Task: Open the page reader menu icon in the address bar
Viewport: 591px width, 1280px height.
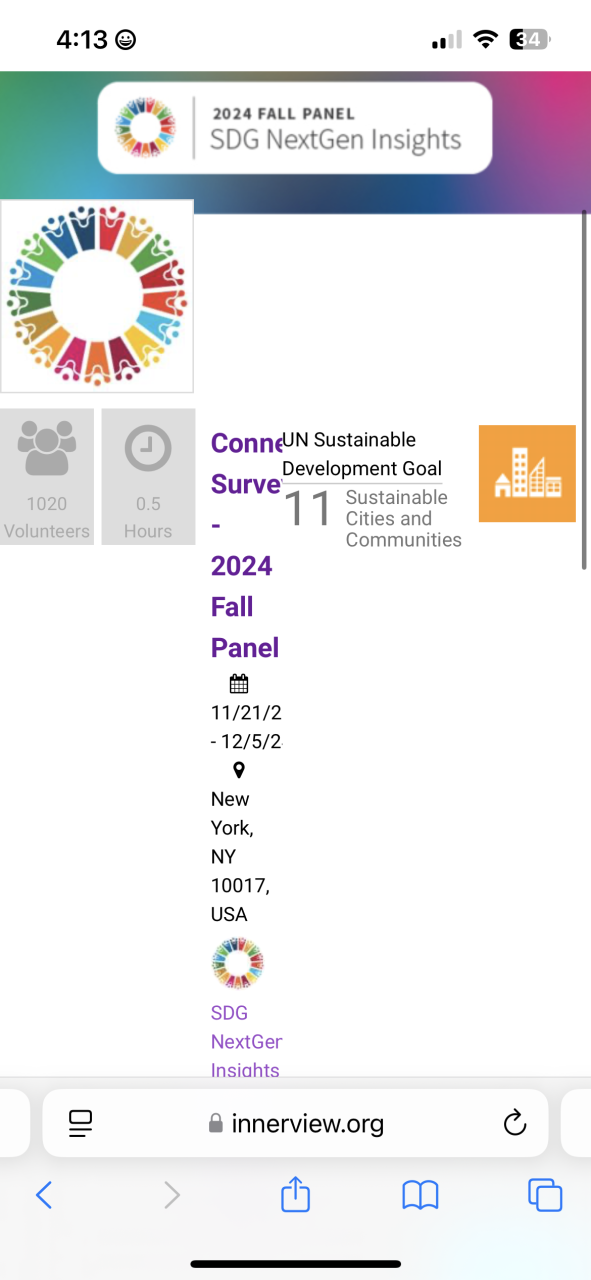Action: [81, 1123]
